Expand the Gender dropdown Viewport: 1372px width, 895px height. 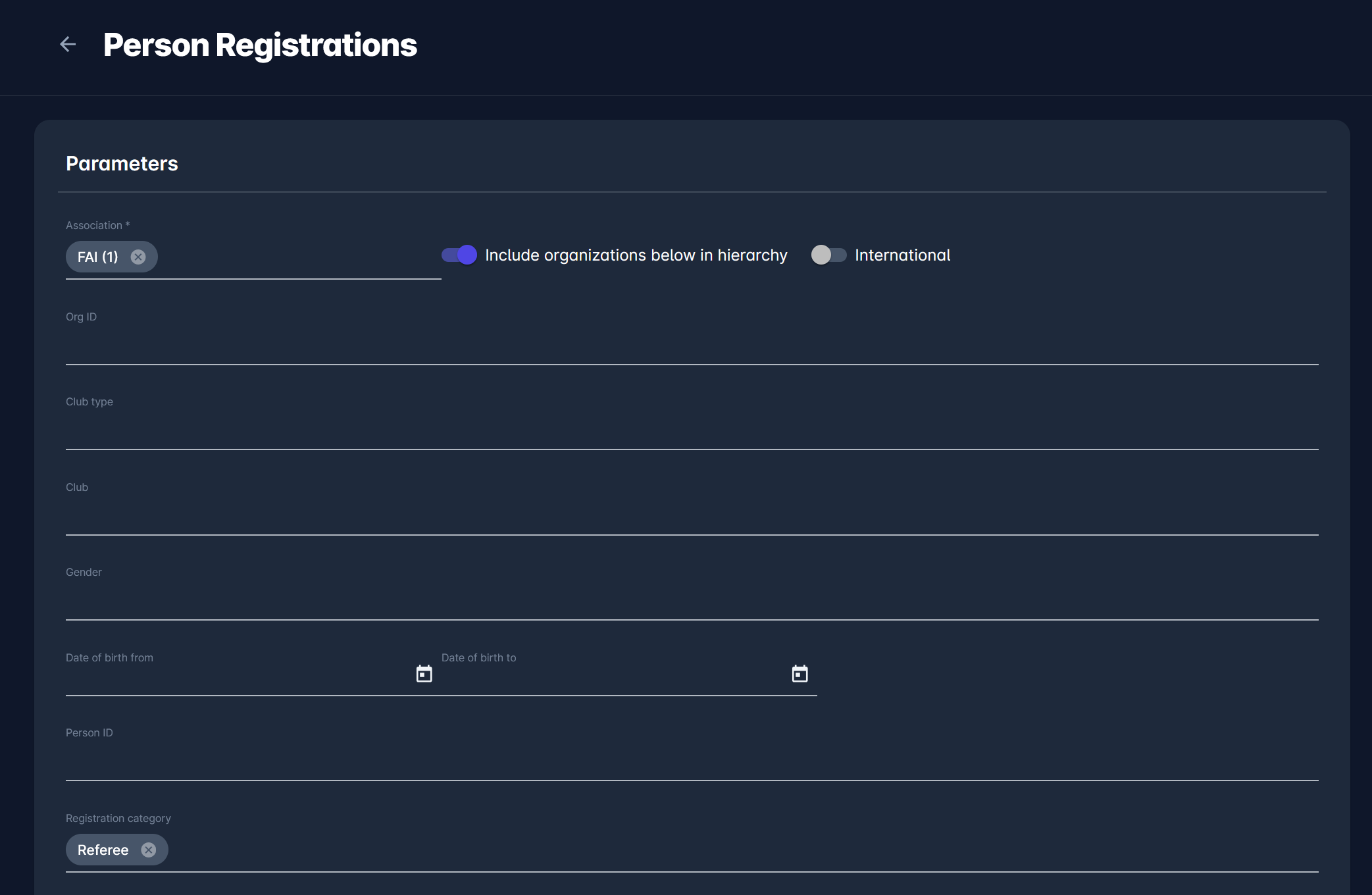(x=691, y=601)
